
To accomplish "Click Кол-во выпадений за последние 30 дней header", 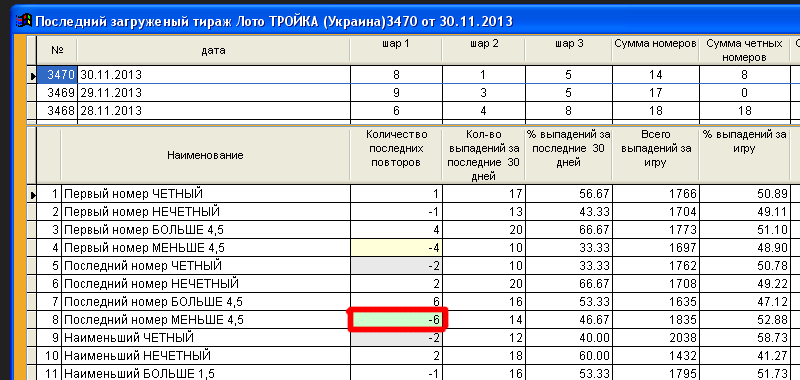I will [x=483, y=155].
